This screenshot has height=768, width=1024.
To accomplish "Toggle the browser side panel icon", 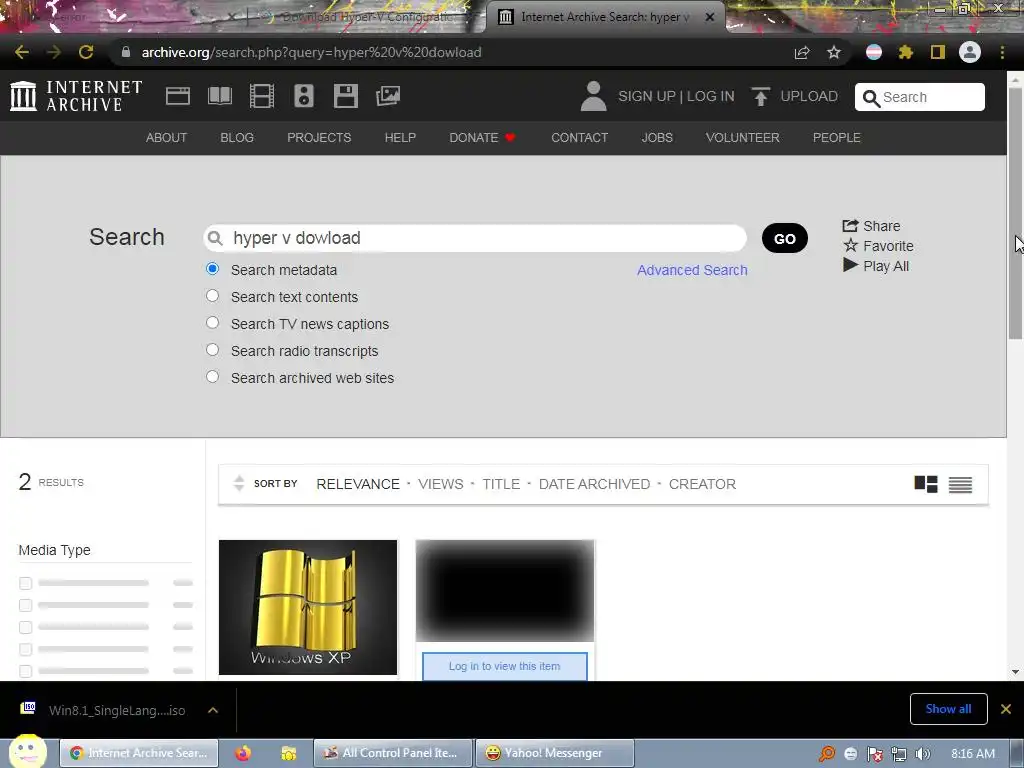I will 938,52.
